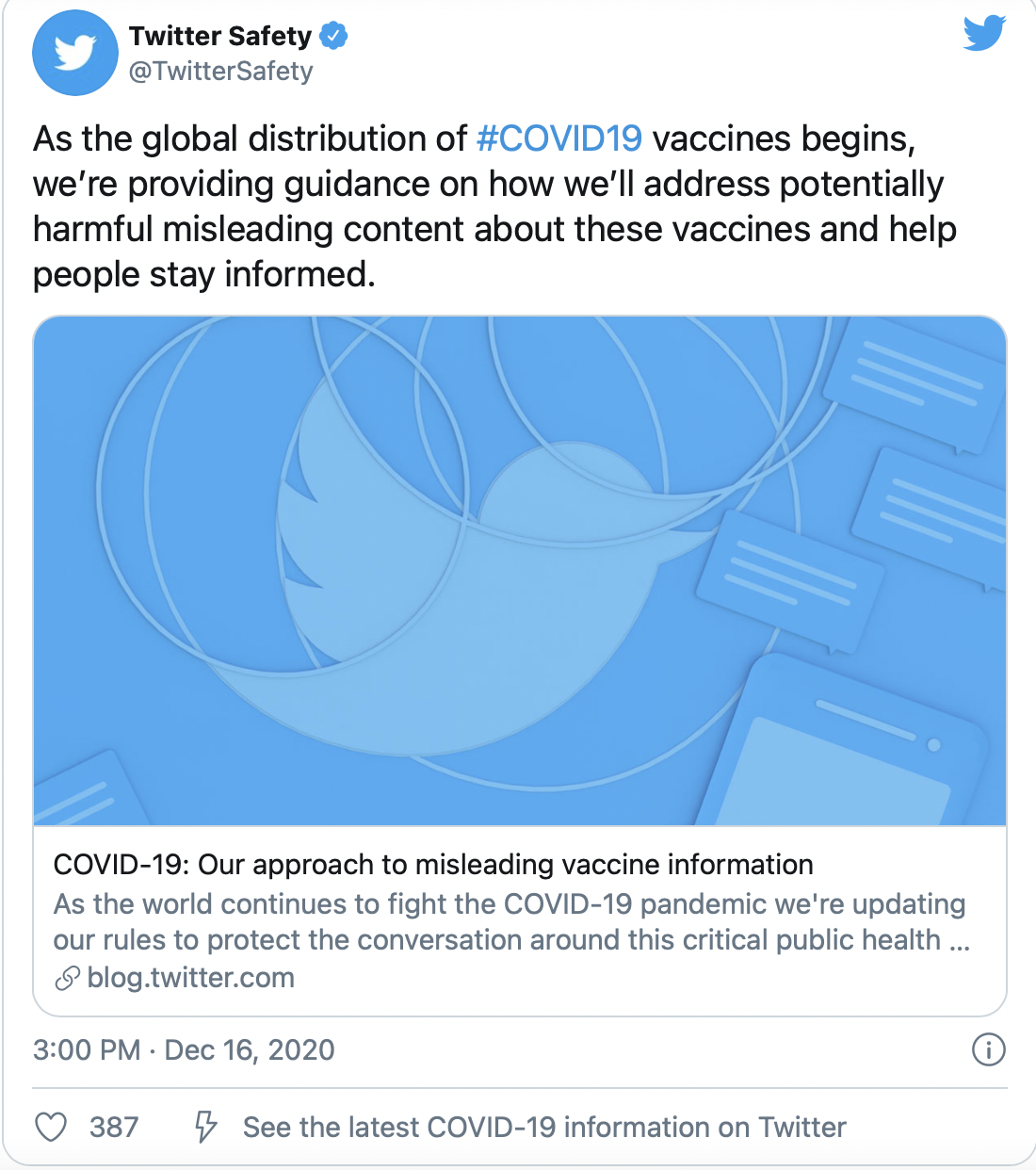This screenshot has width=1036, height=1170.
Task: Click the lightning bolt icon
Action: (205, 1127)
